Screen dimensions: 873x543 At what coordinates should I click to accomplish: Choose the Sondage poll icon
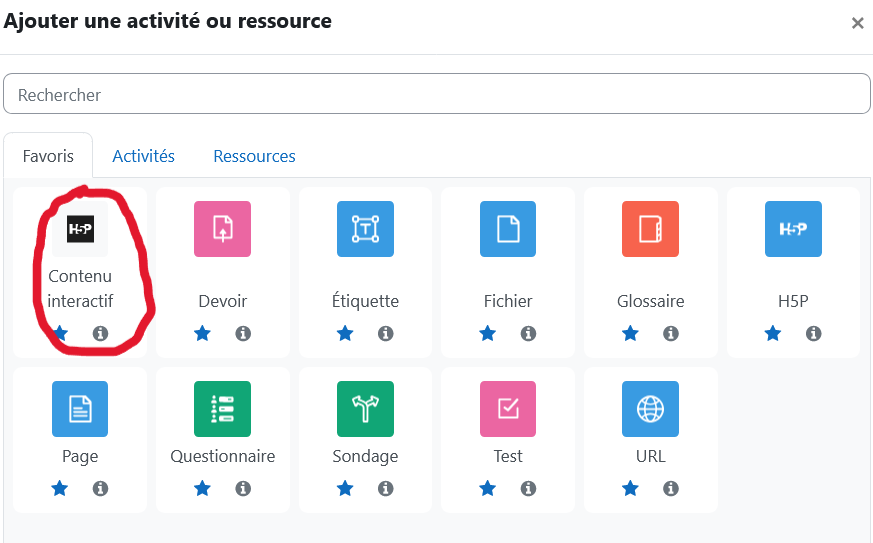[x=365, y=409]
